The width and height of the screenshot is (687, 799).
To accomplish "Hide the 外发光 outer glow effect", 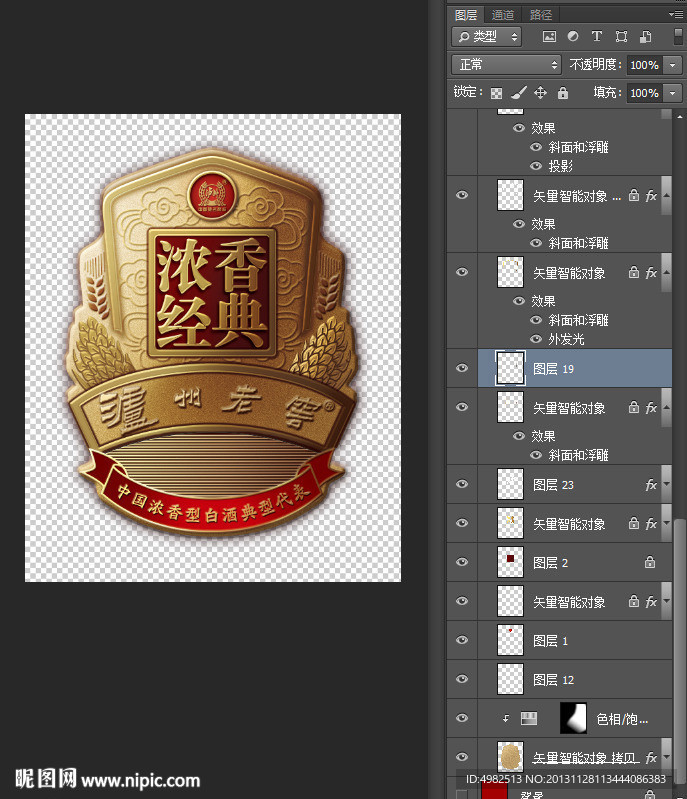I will [x=536, y=339].
